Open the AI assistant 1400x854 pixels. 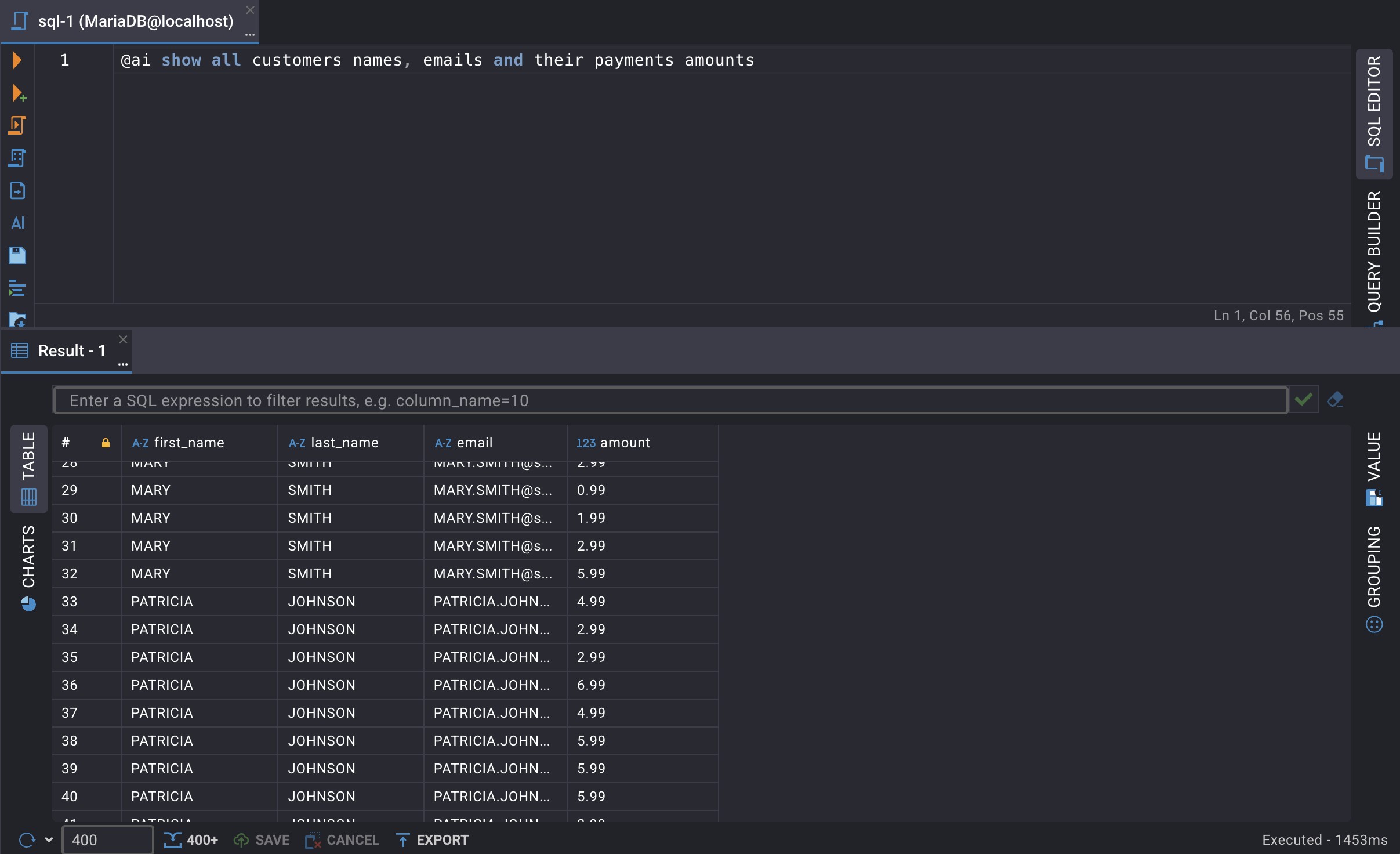17,223
